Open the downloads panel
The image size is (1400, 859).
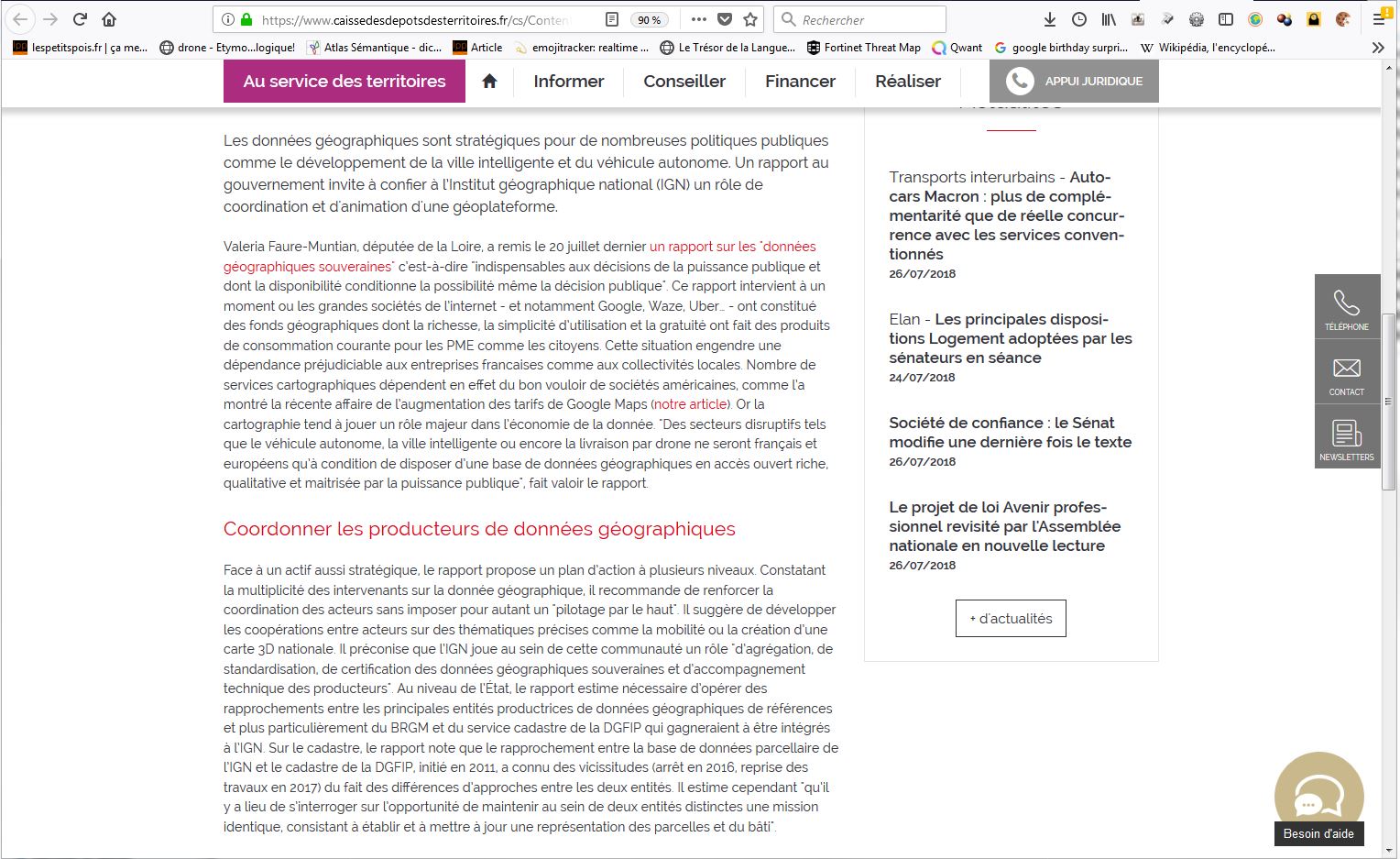pos(1050,19)
